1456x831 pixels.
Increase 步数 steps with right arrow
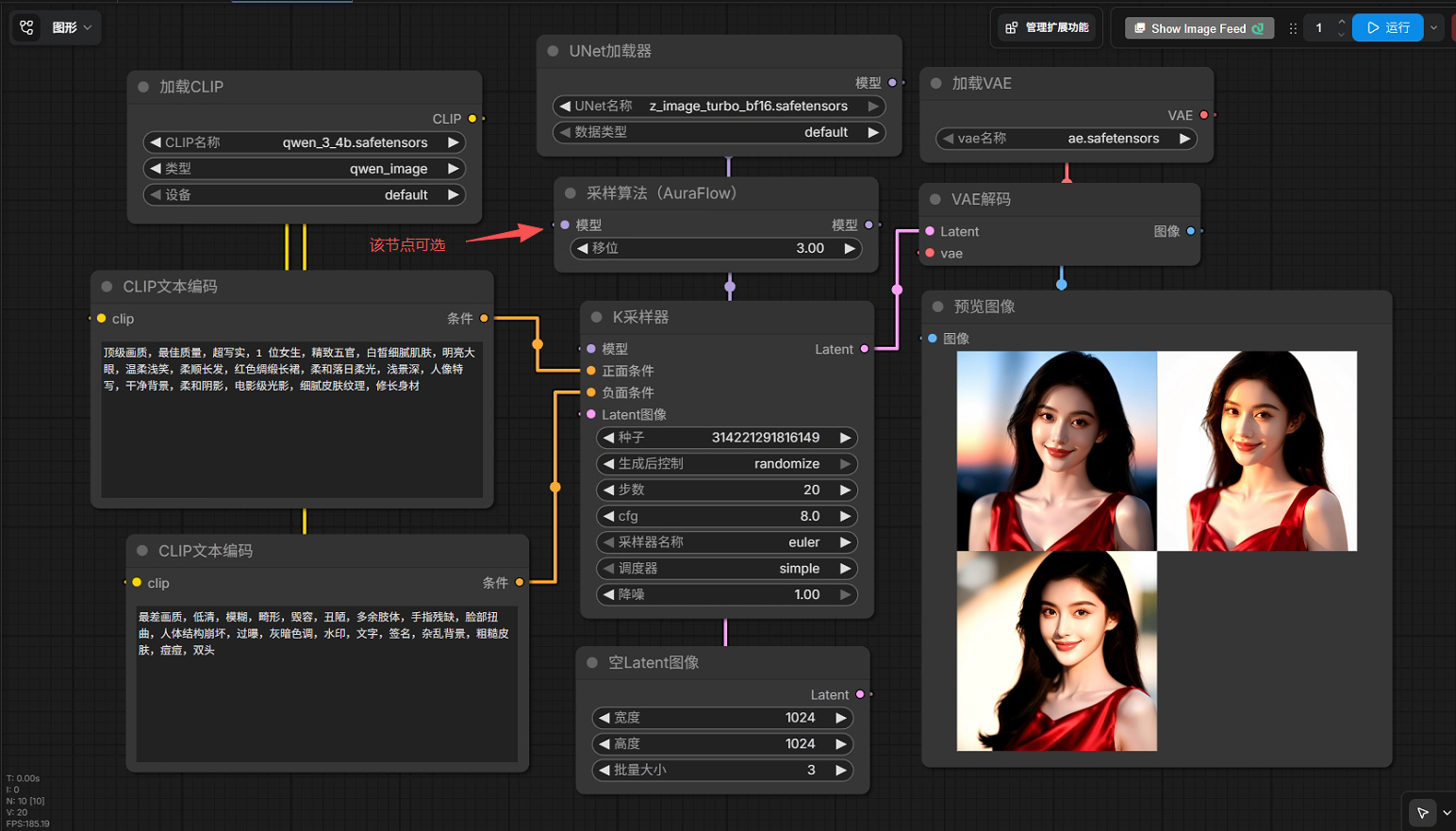click(x=845, y=490)
